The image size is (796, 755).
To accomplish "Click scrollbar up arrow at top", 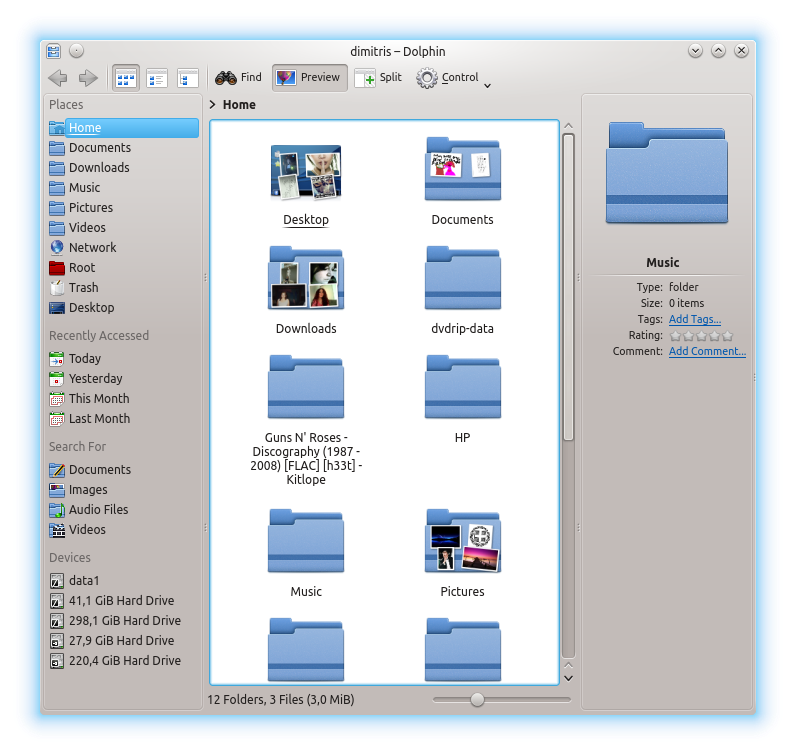I will pyautogui.click(x=569, y=125).
